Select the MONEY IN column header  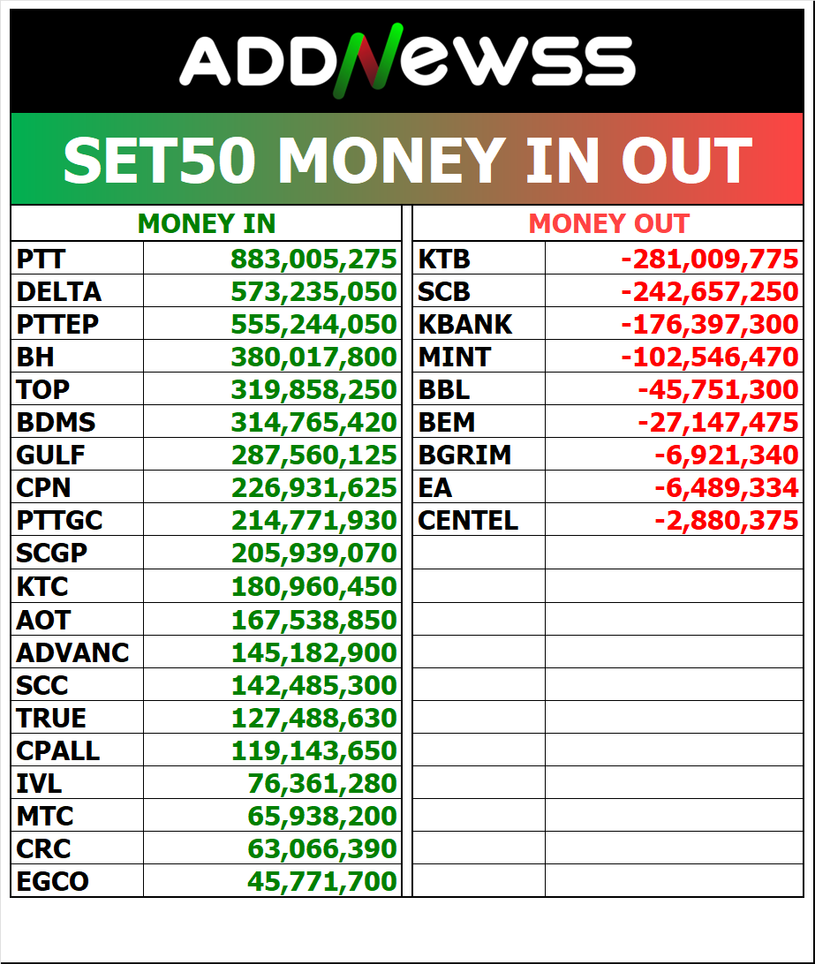(x=206, y=224)
